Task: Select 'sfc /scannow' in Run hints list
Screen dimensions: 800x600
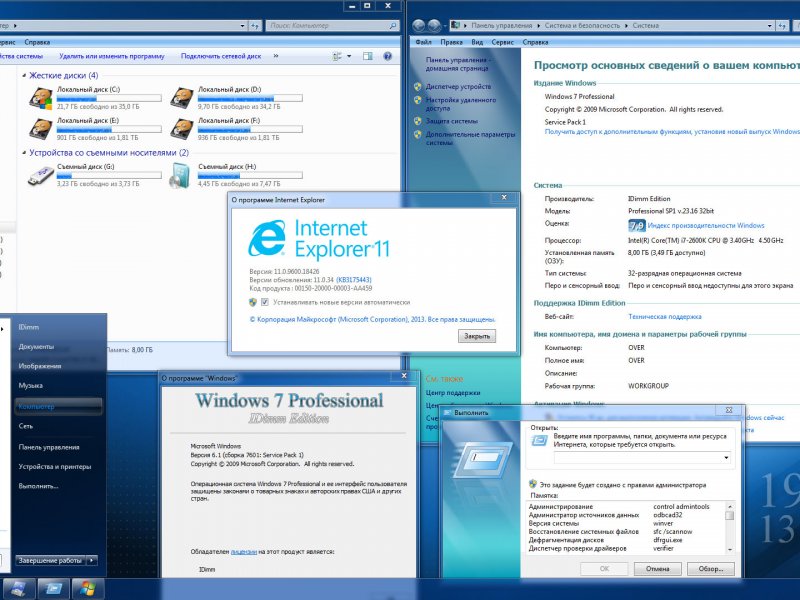Action: tap(672, 532)
